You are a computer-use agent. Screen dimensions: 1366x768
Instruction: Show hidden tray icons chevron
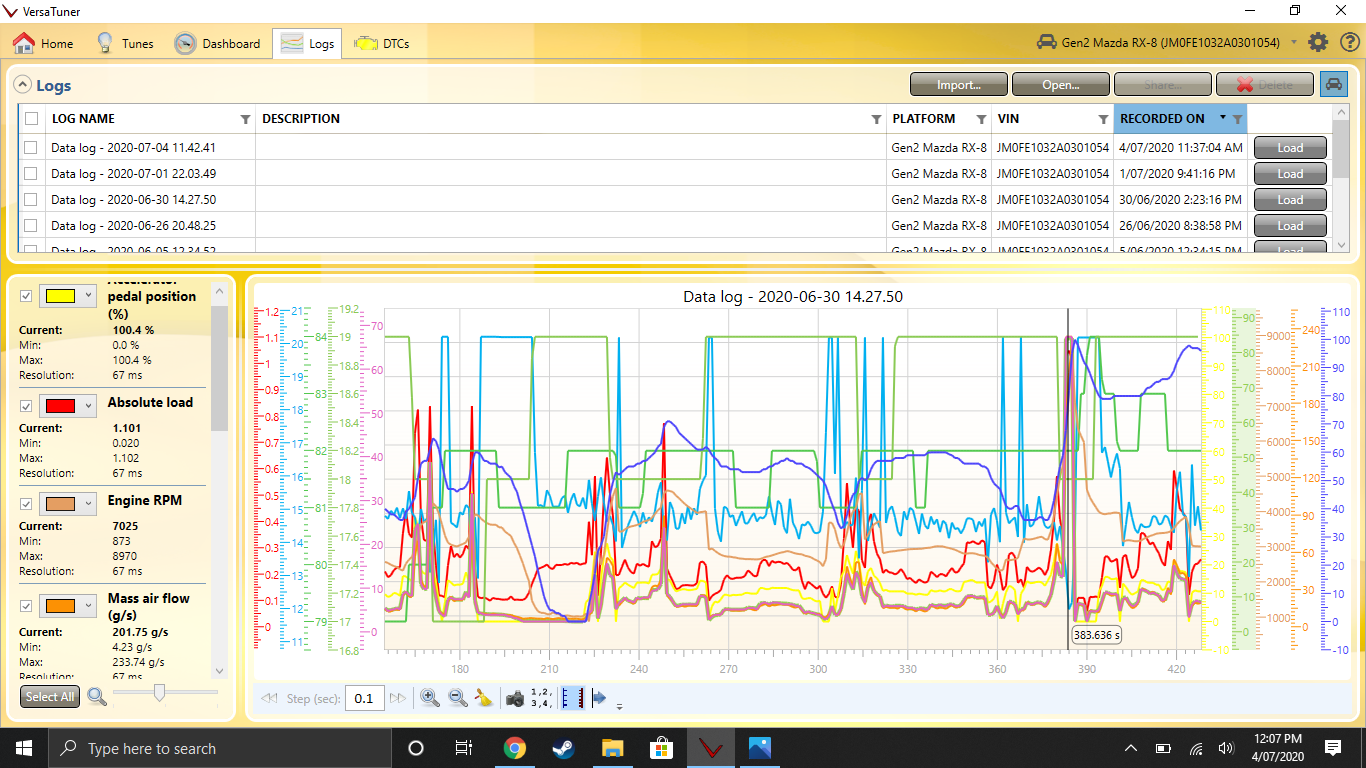(x=1131, y=748)
